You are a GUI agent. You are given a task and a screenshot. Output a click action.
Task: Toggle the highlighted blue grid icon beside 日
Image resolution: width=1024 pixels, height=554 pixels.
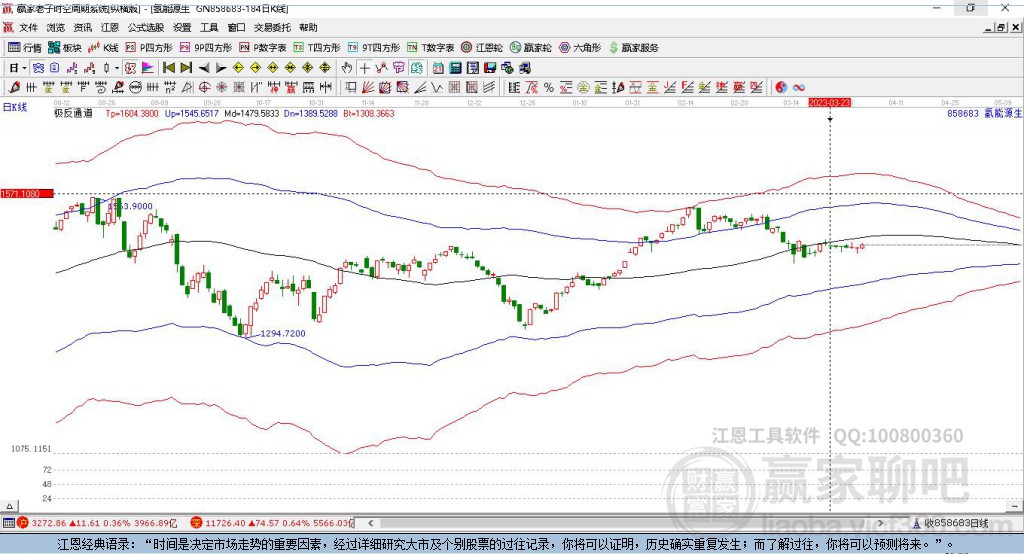(39, 68)
